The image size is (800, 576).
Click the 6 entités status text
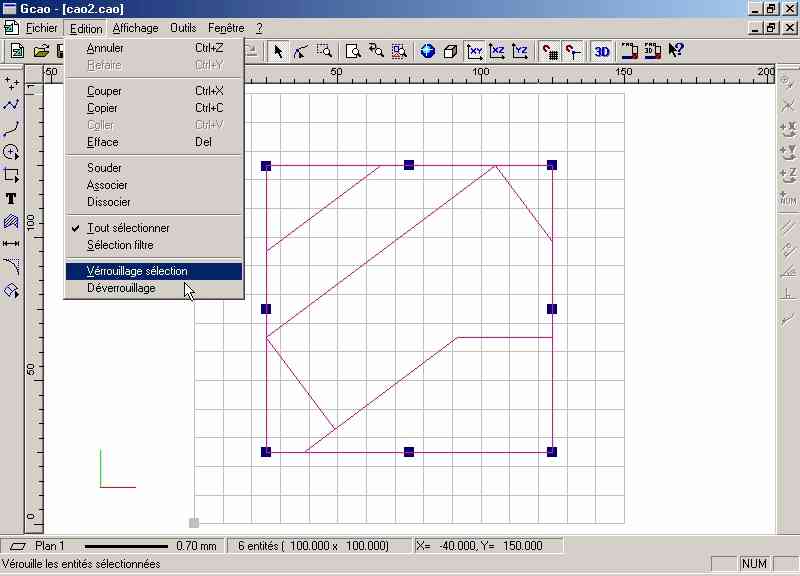[313, 546]
